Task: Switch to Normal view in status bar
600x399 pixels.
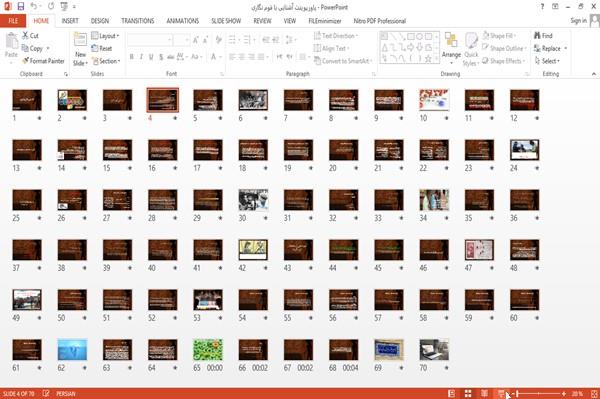Action: pos(452,393)
